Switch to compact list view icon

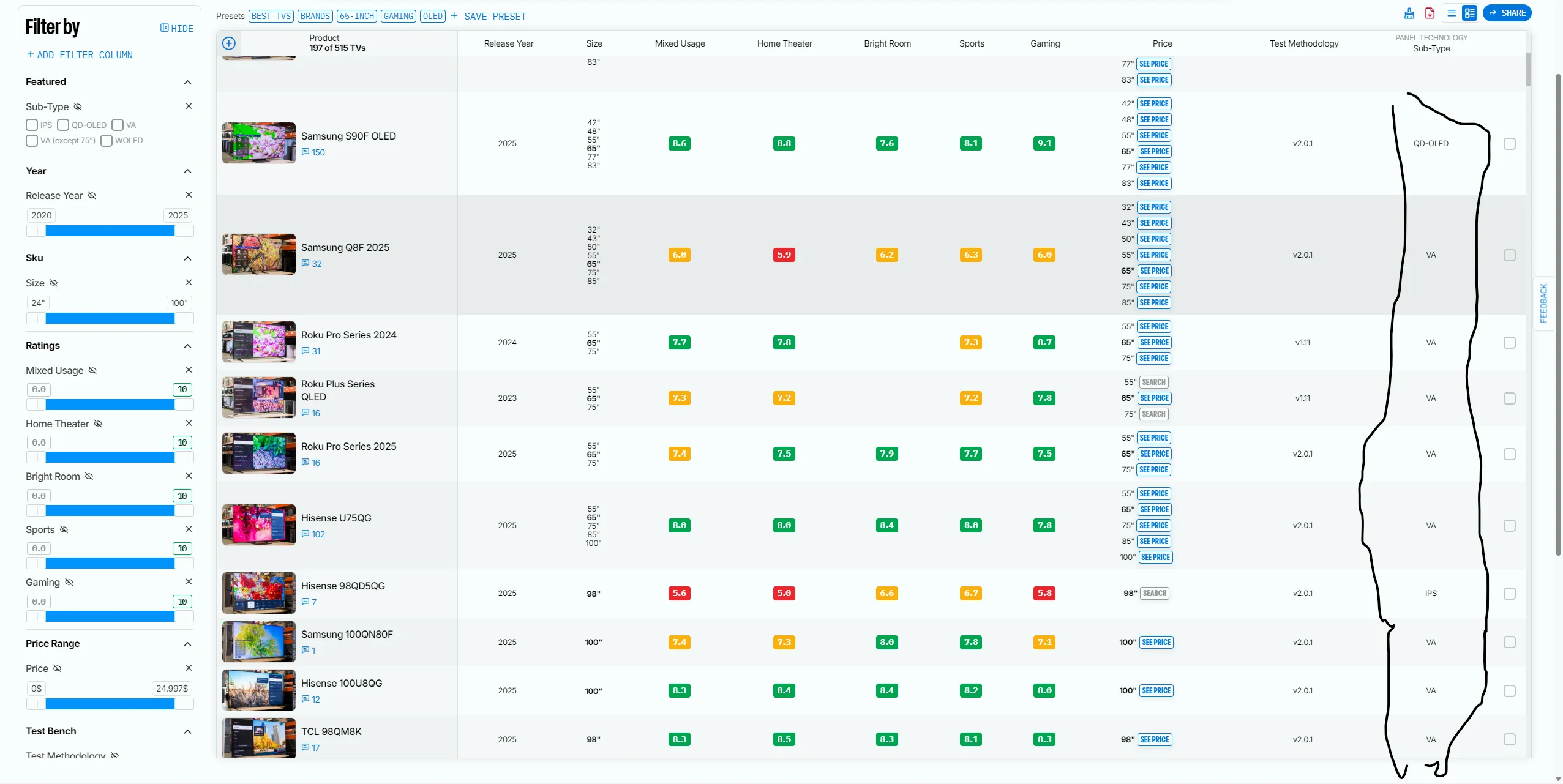[x=1451, y=13]
